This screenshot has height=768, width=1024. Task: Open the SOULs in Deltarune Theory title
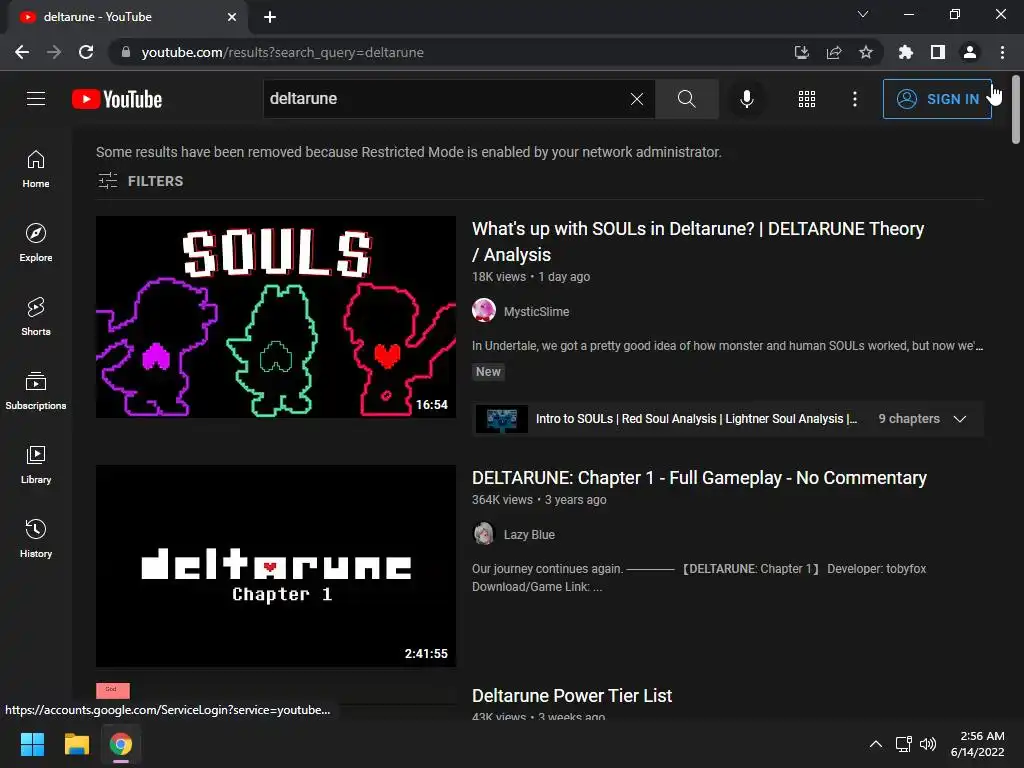[697, 242]
